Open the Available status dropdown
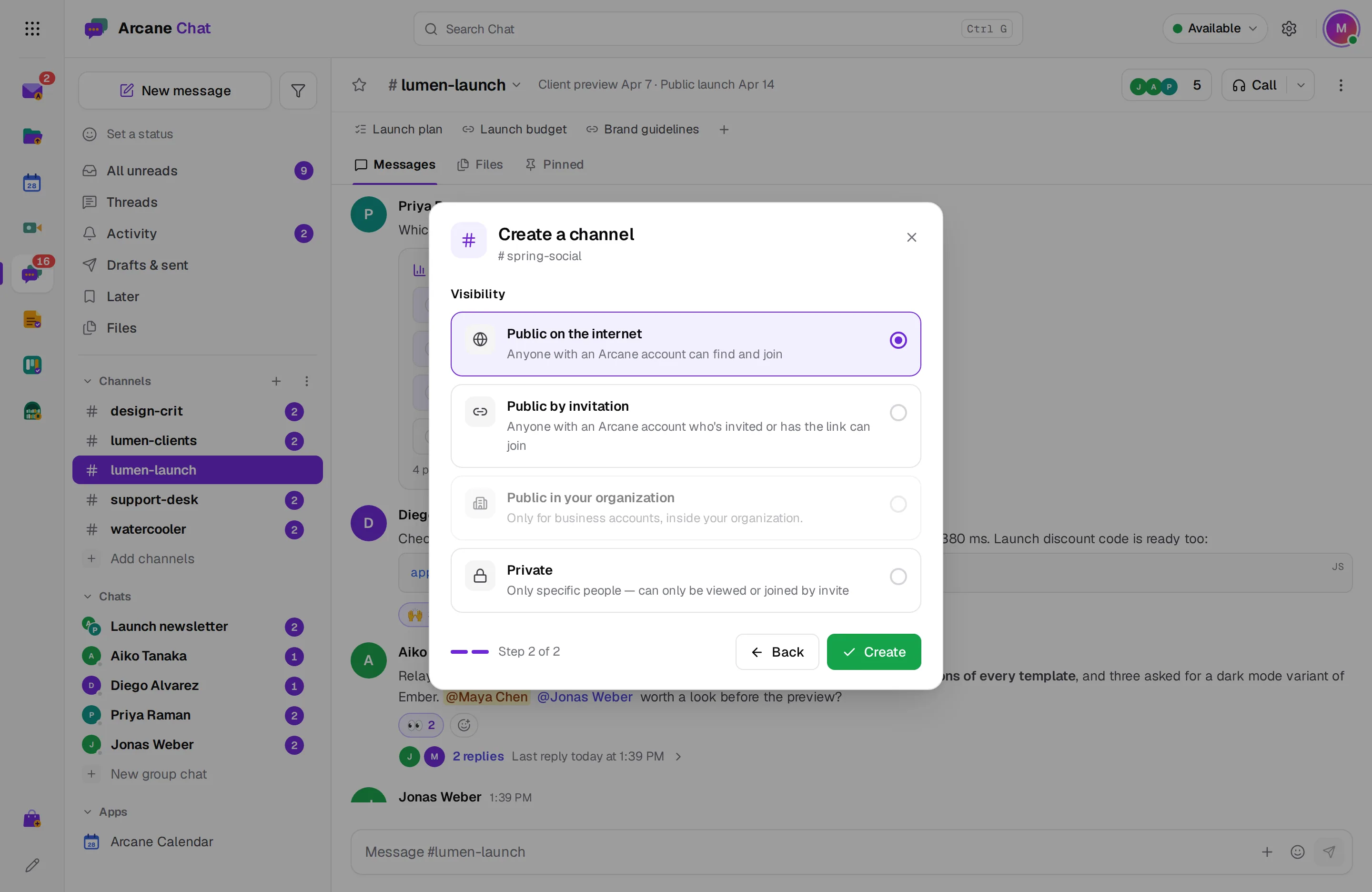 coord(1215,28)
